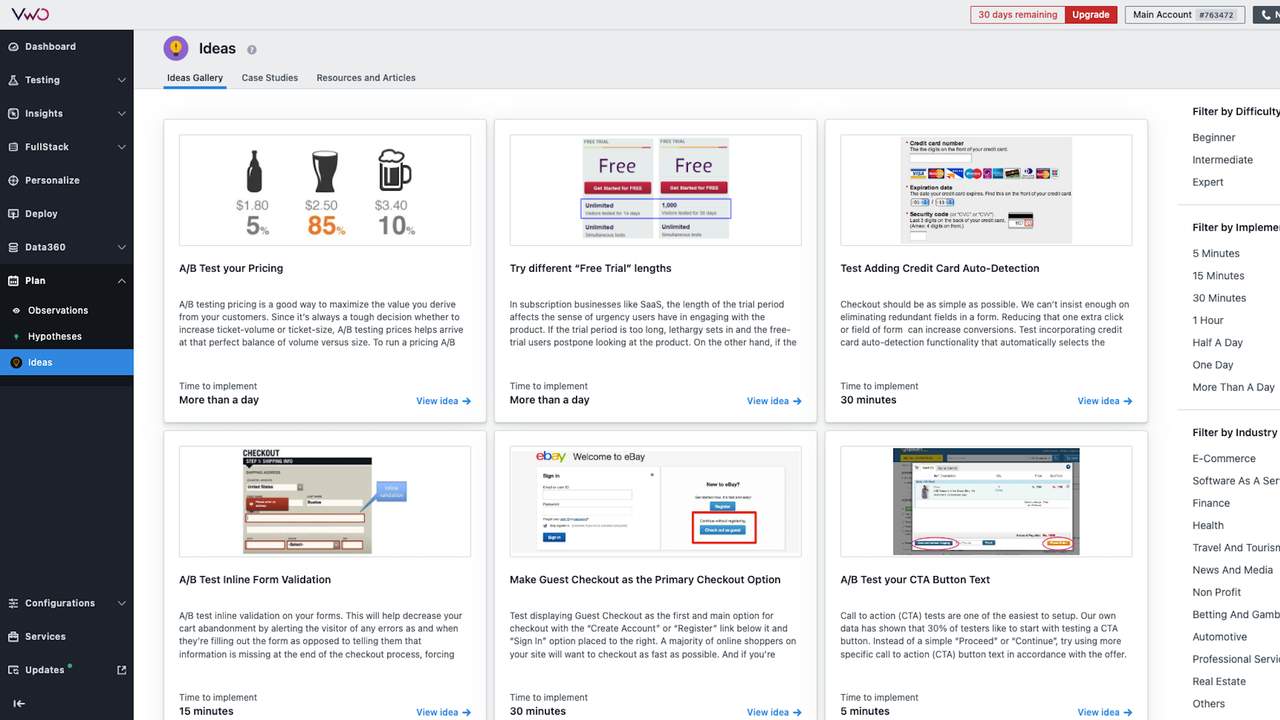View idea for A/B Test your Pricing
The width and height of the screenshot is (1280, 720).
(444, 401)
